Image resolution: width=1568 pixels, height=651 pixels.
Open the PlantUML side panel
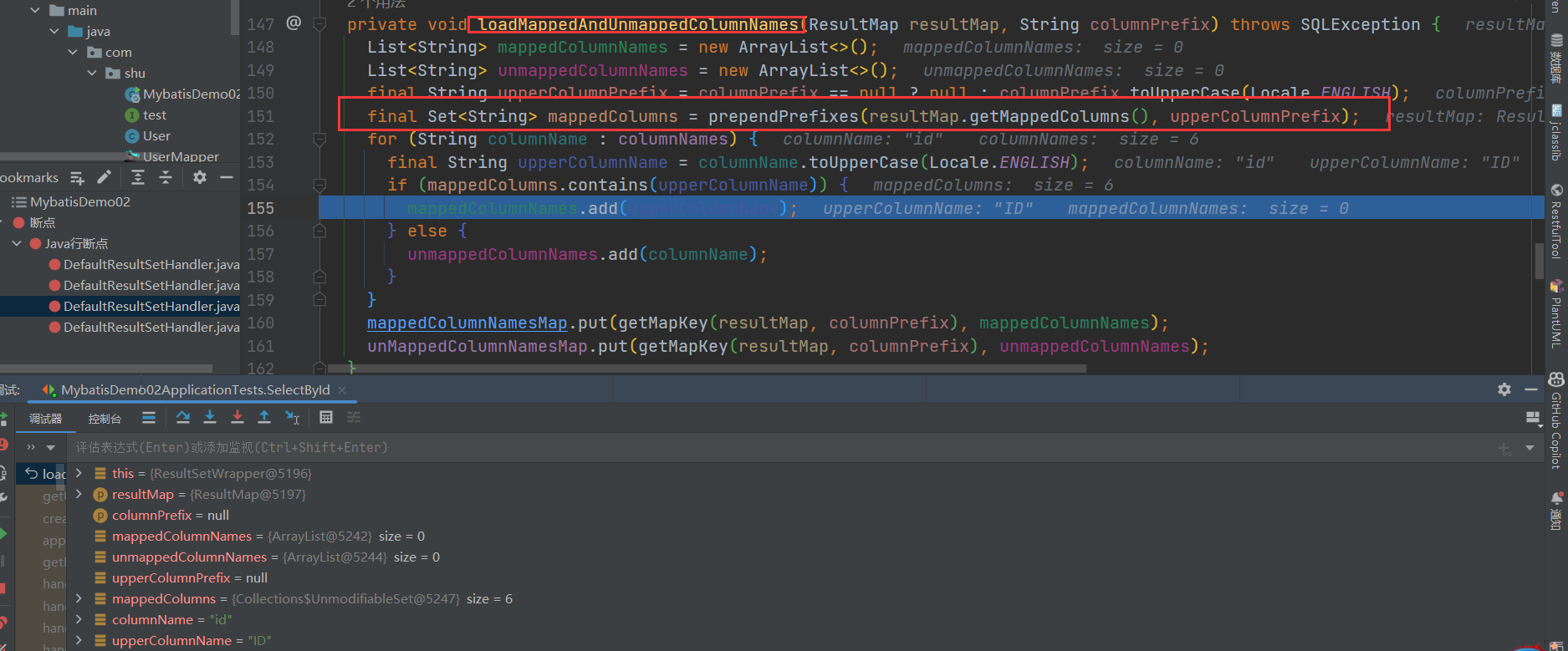(1556, 314)
